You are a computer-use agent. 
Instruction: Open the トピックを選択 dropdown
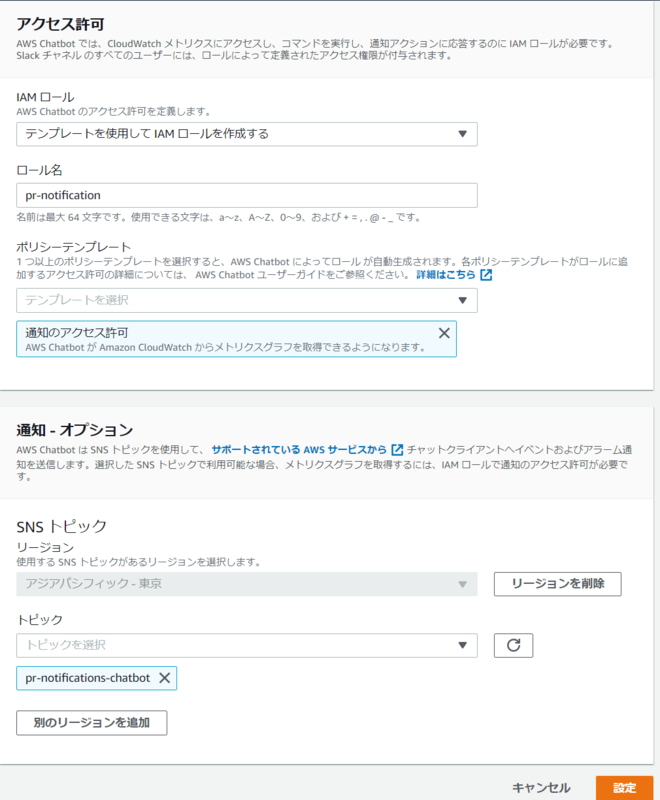tap(247, 645)
